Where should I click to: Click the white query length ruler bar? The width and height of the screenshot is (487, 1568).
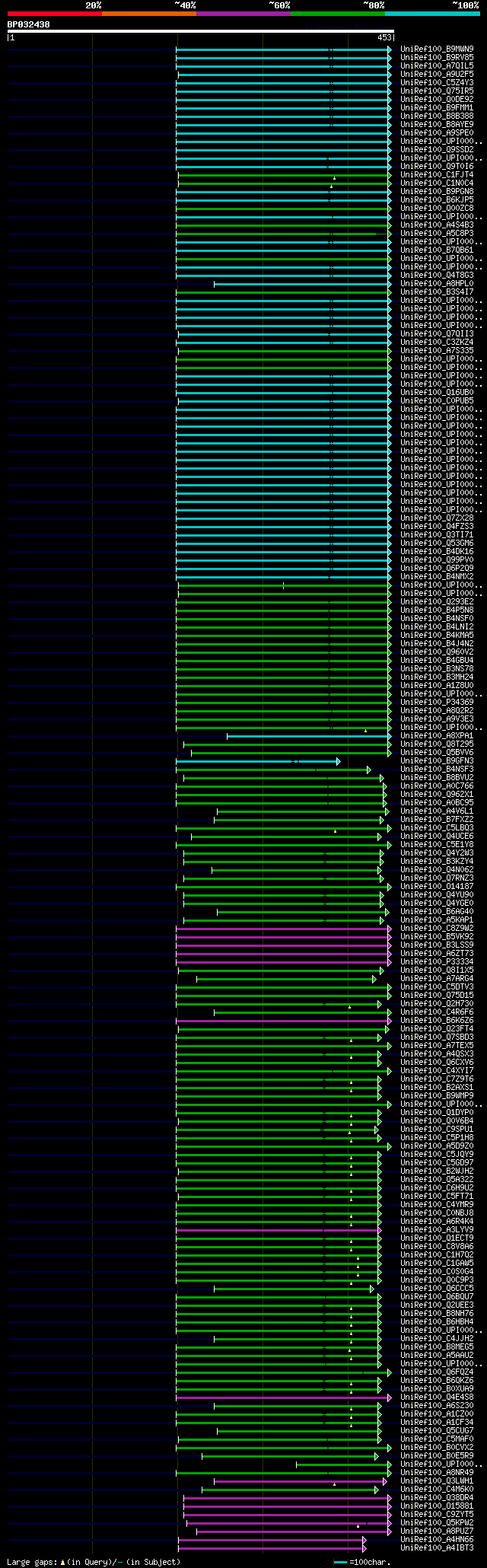200,31
